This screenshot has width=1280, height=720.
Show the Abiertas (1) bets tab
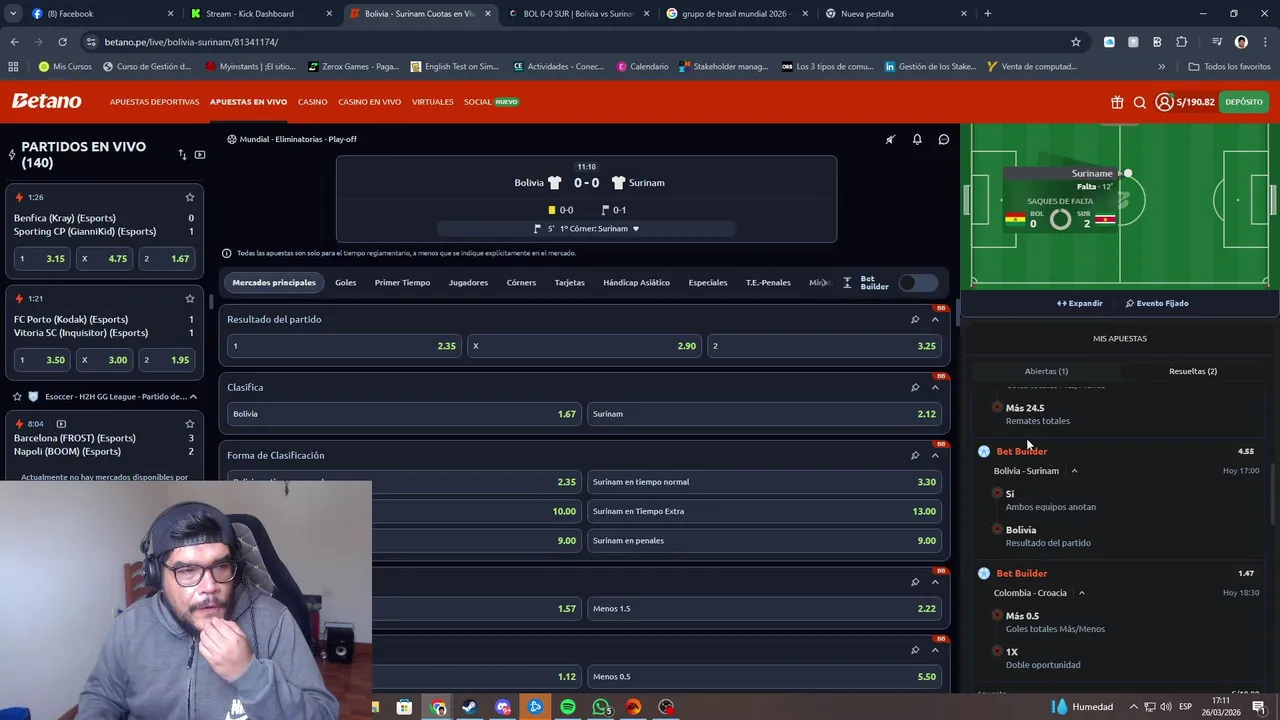1046,371
